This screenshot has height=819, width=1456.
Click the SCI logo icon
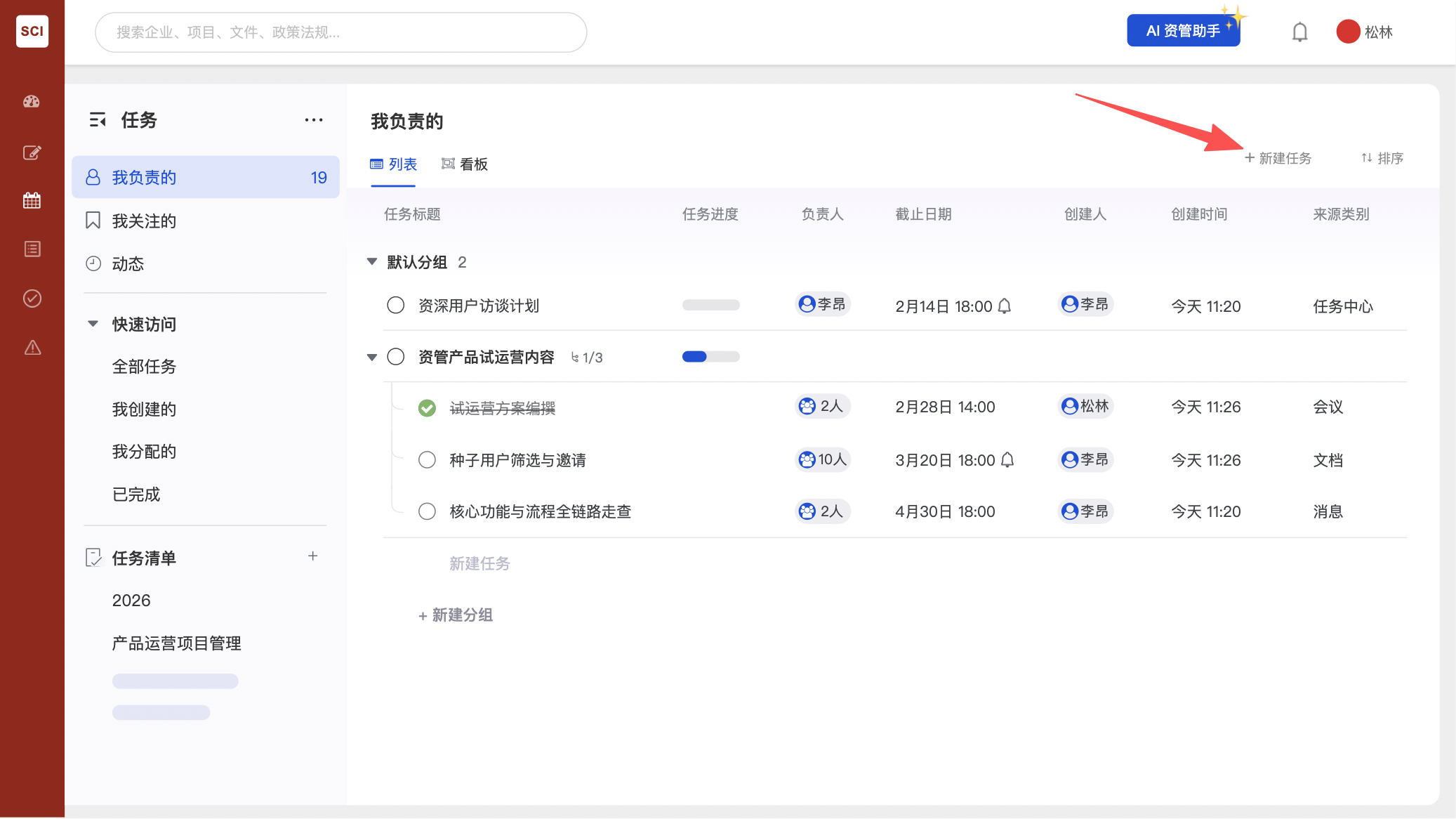click(x=32, y=31)
